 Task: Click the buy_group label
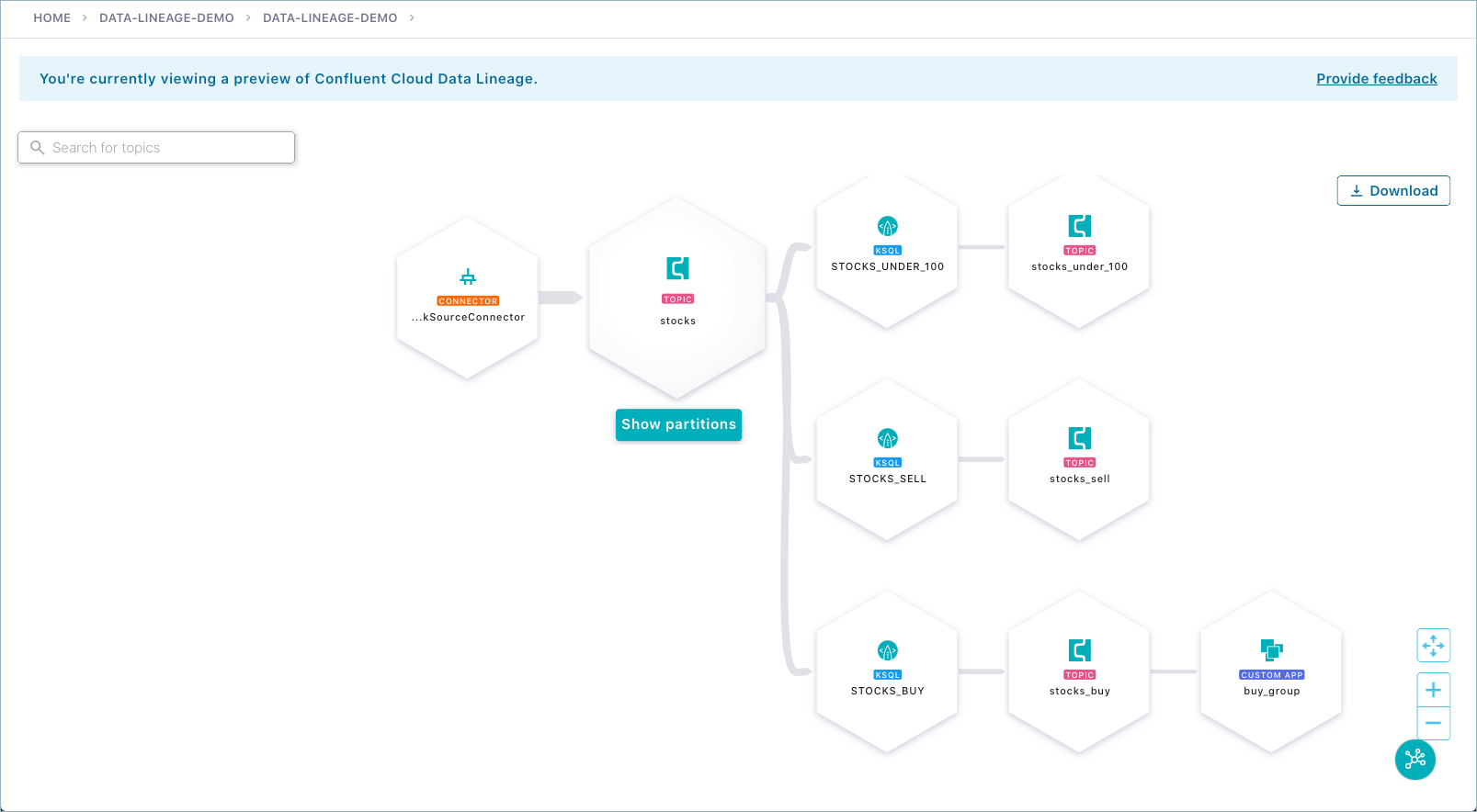point(1272,691)
